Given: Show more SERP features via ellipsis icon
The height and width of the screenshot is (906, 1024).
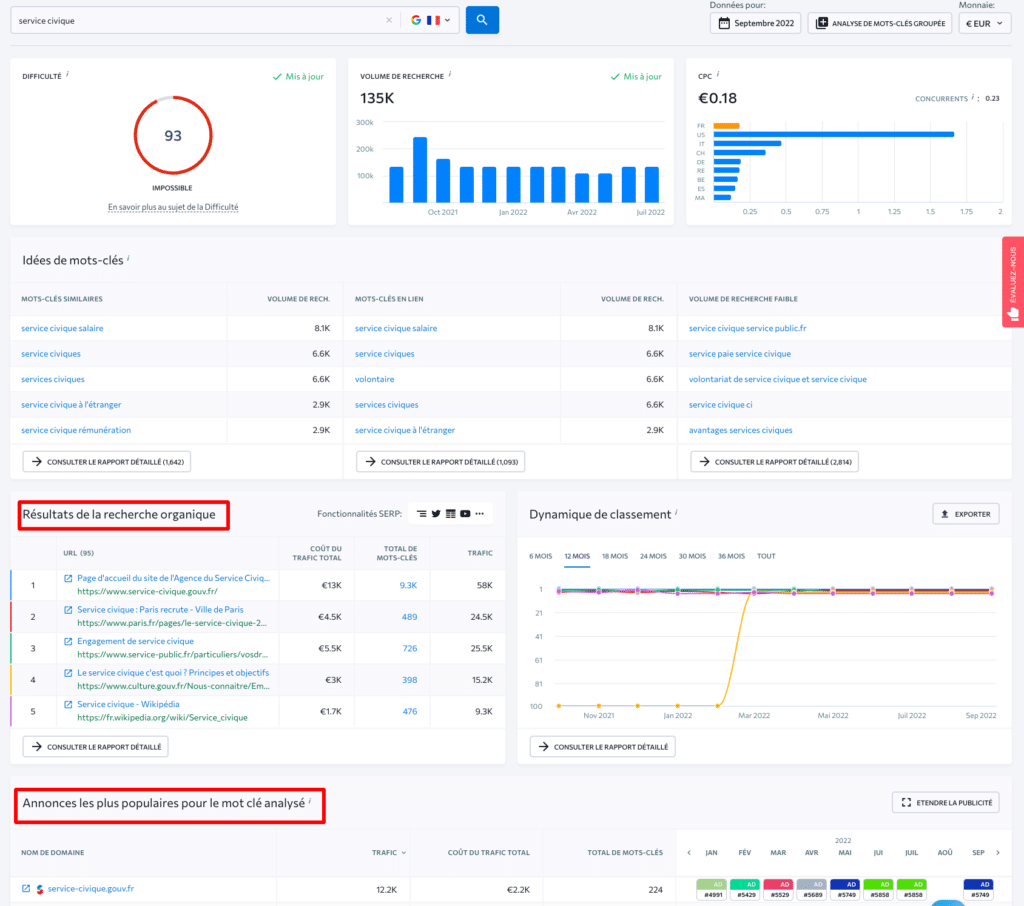Looking at the screenshot, I should point(480,514).
